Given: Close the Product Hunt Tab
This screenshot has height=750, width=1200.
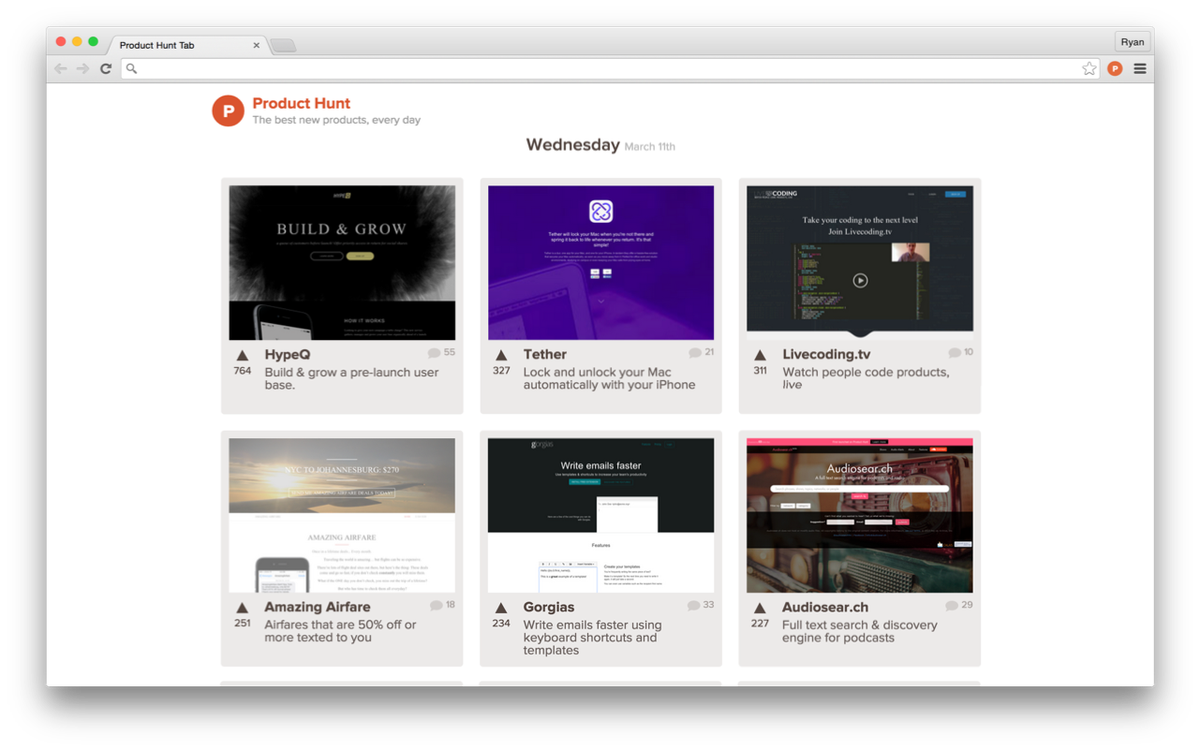Looking at the screenshot, I should [256, 45].
